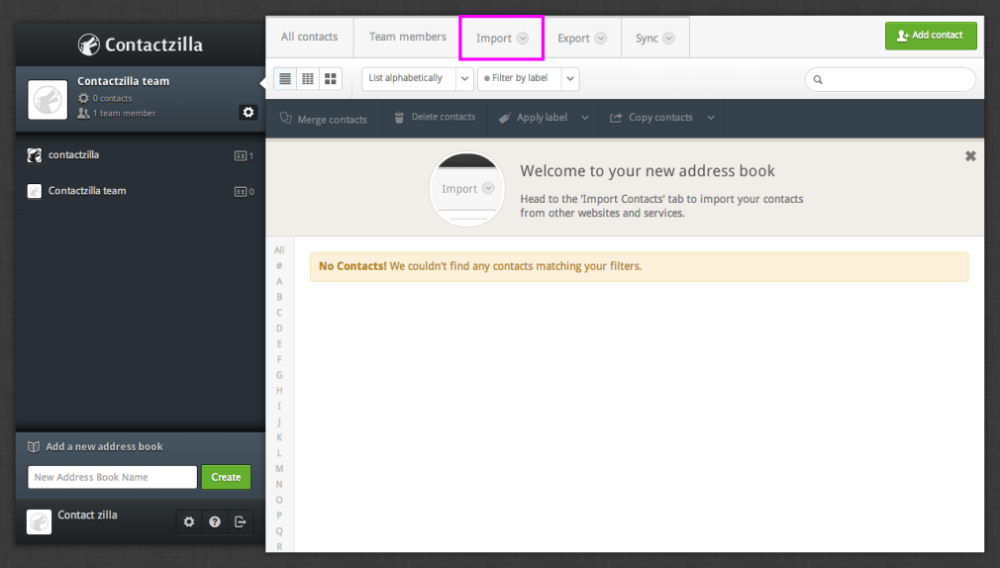Filter contacts by letter P

click(x=279, y=515)
